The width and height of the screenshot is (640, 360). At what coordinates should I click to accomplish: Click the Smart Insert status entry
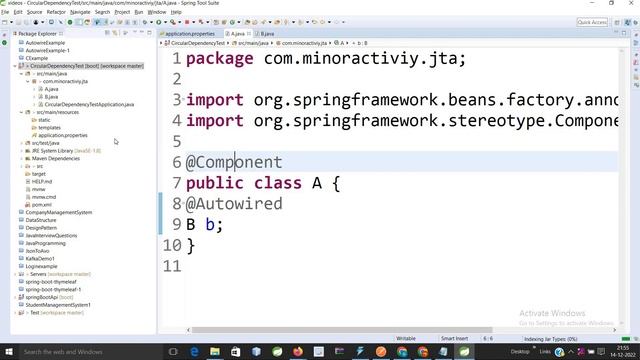coord(454,339)
